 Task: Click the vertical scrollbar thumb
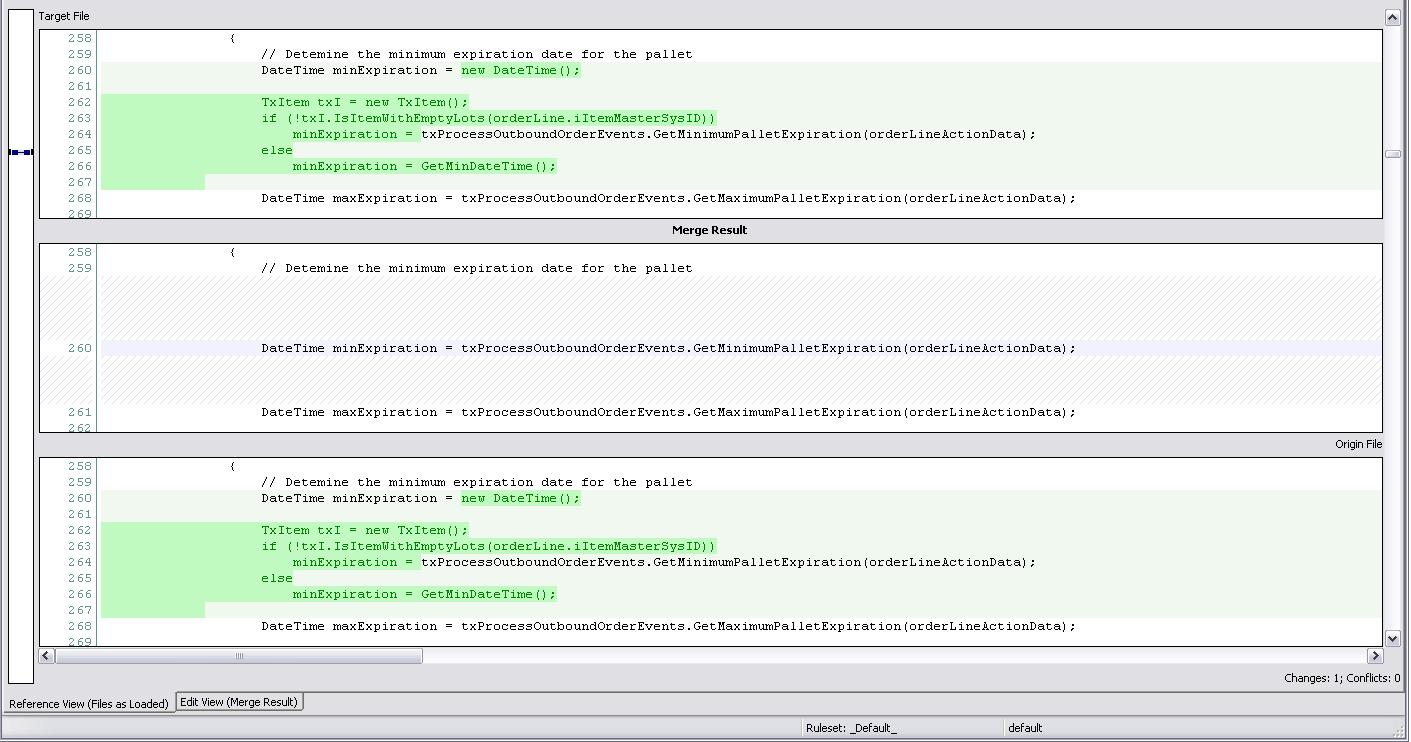[x=1392, y=154]
